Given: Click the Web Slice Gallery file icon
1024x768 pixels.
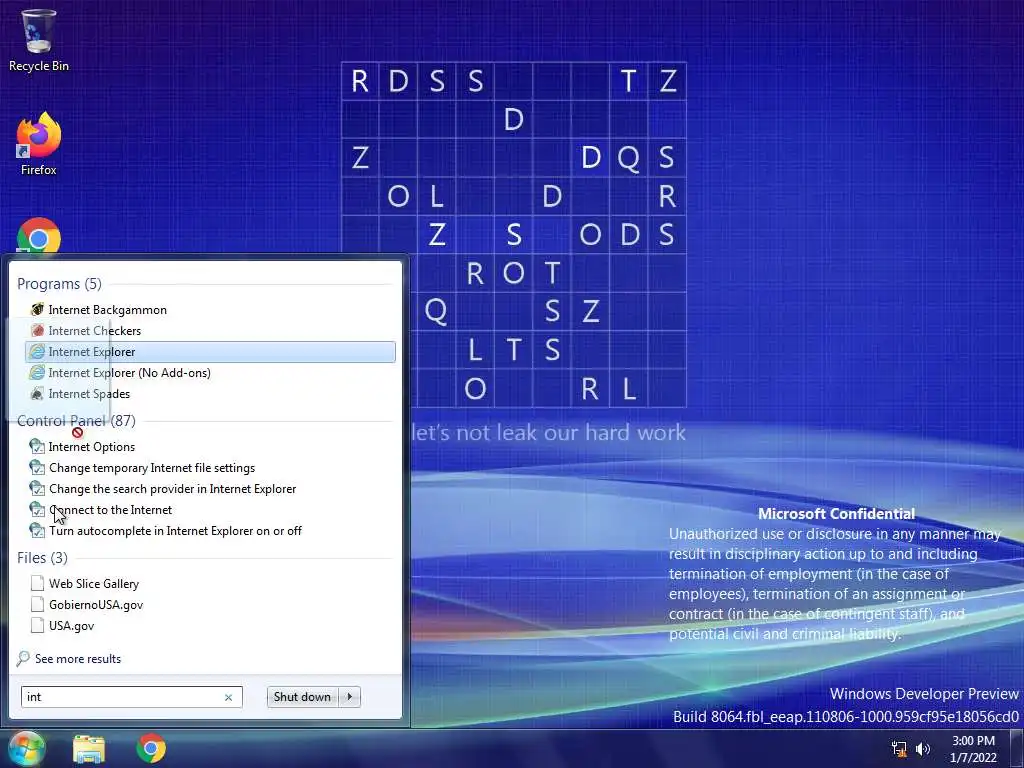Looking at the screenshot, I should click(37, 583).
